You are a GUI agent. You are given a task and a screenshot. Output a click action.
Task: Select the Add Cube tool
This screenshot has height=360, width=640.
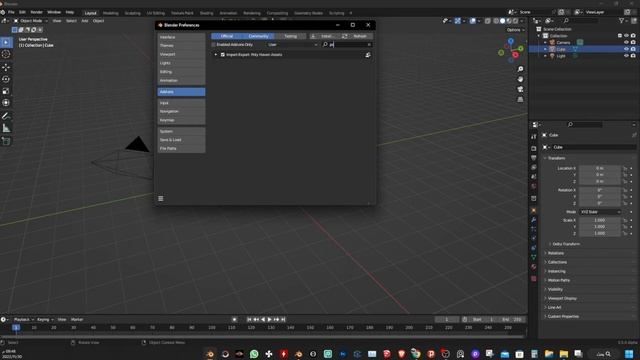[x=6, y=141]
